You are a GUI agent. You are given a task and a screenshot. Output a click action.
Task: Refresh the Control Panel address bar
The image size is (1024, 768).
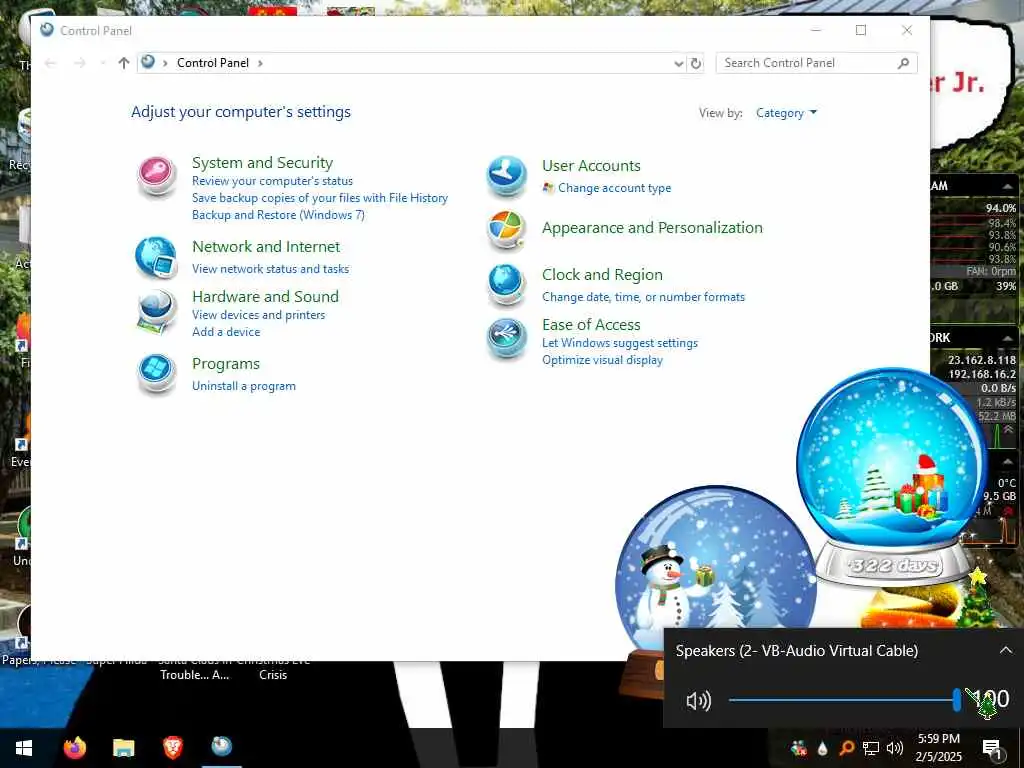[x=696, y=63]
